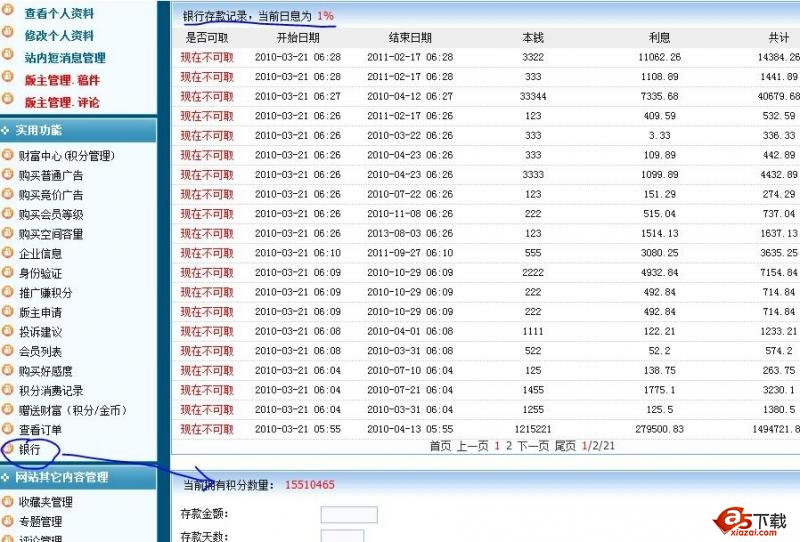Click bullet icon beside 收藏夹管理
This screenshot has width=800, height=542.
click(x=8, y=500)
